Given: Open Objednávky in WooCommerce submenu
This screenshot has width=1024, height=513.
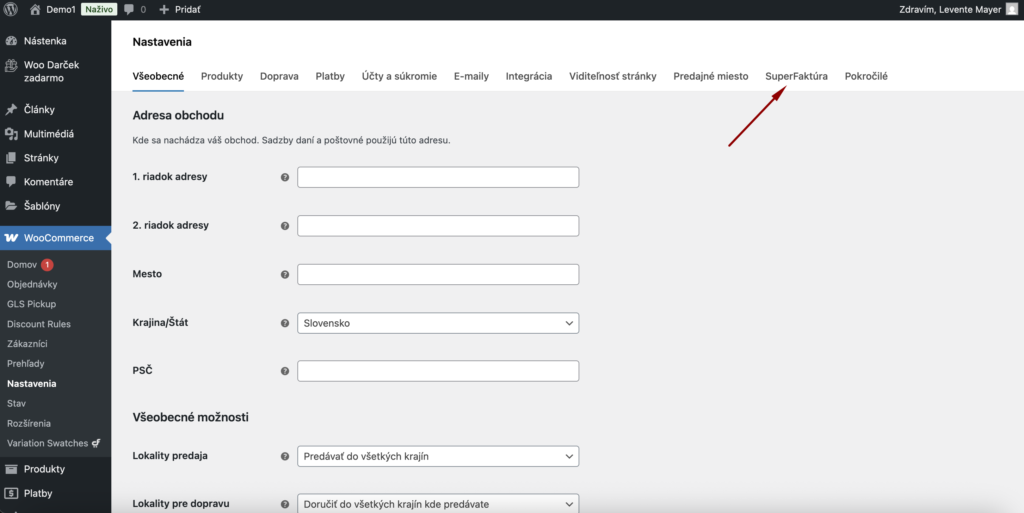Looking at the screenshot, I should (x=32, y=284).
